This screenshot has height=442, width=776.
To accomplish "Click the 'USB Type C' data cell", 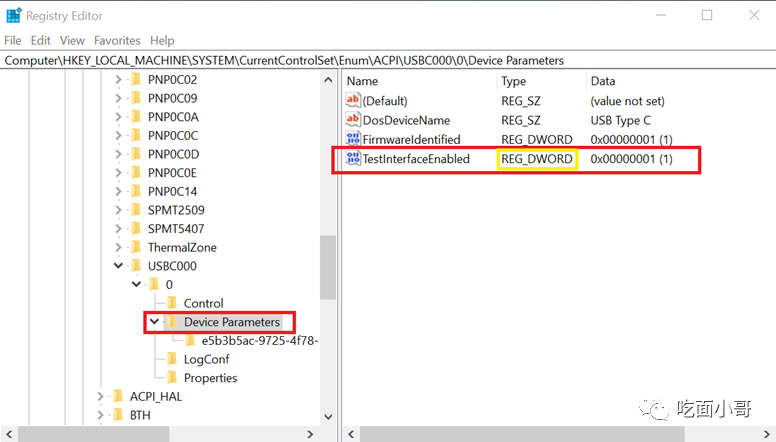I will point(620,120).
